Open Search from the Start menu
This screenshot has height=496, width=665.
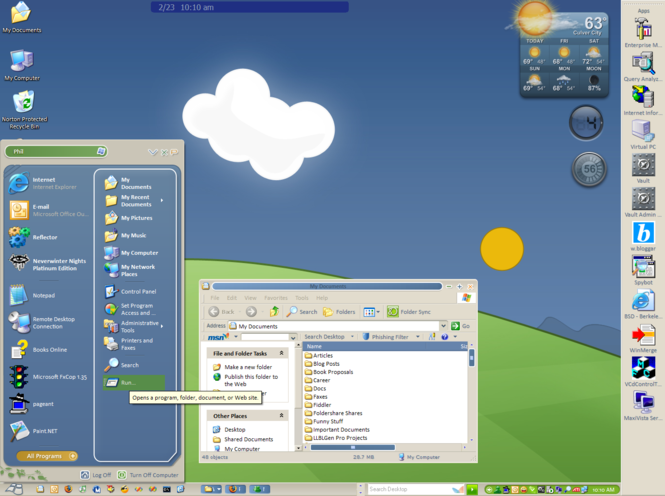tap(122, 365)
